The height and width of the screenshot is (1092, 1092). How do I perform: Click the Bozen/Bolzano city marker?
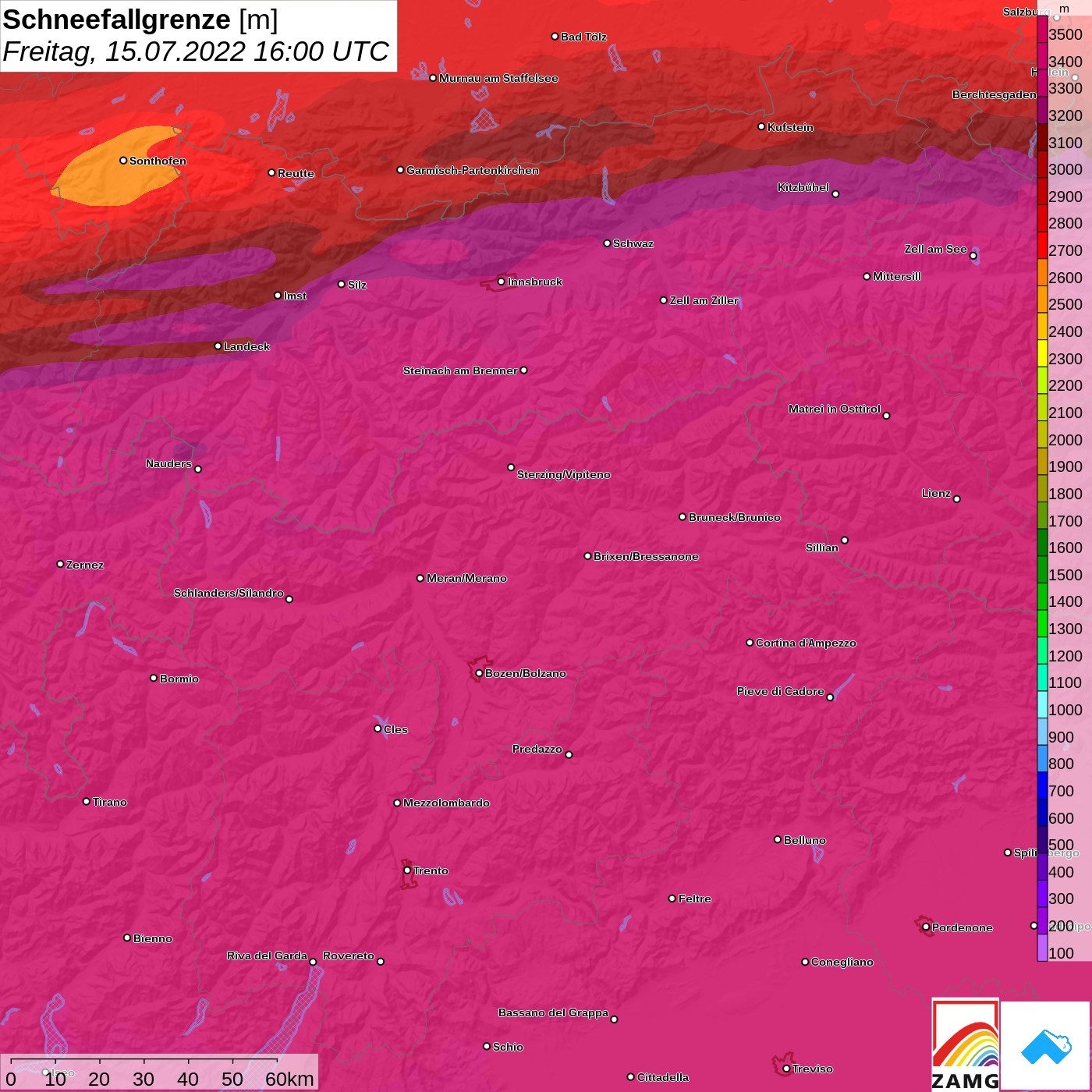coord(479,673)
